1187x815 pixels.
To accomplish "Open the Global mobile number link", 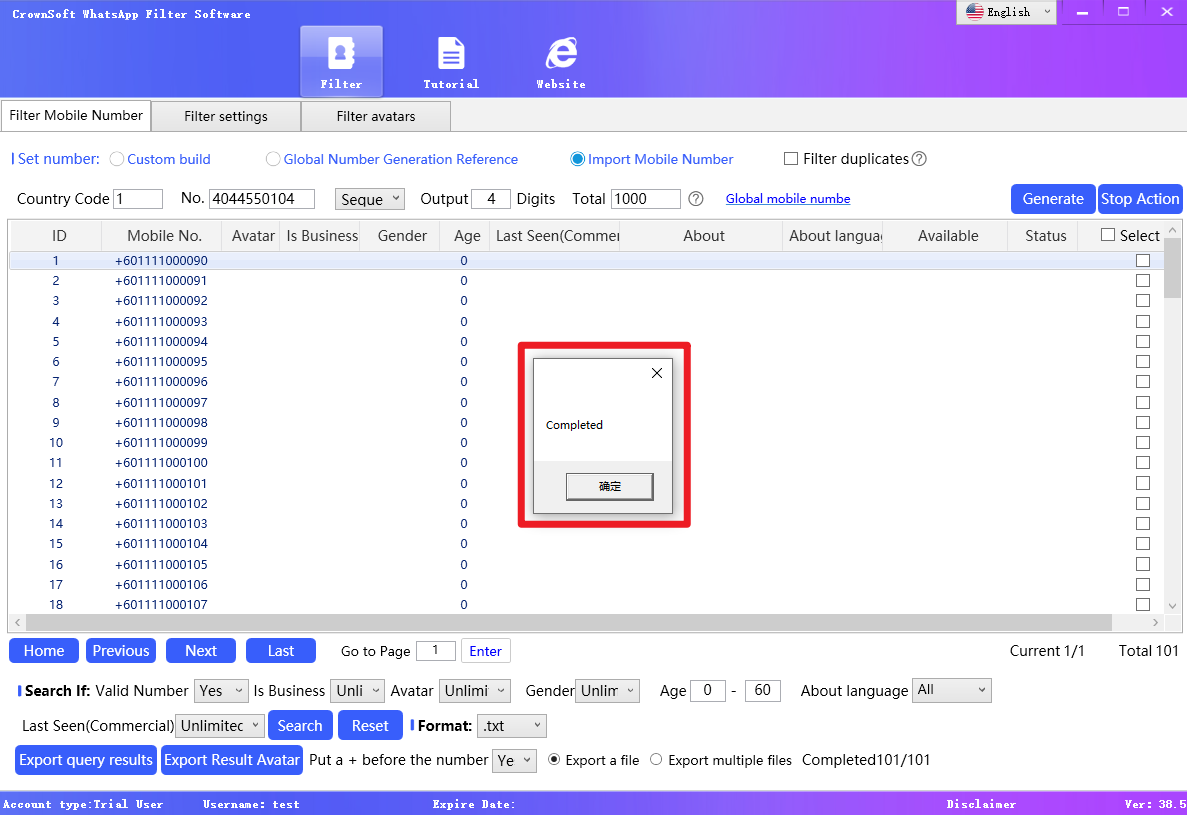I will [787, 198].
